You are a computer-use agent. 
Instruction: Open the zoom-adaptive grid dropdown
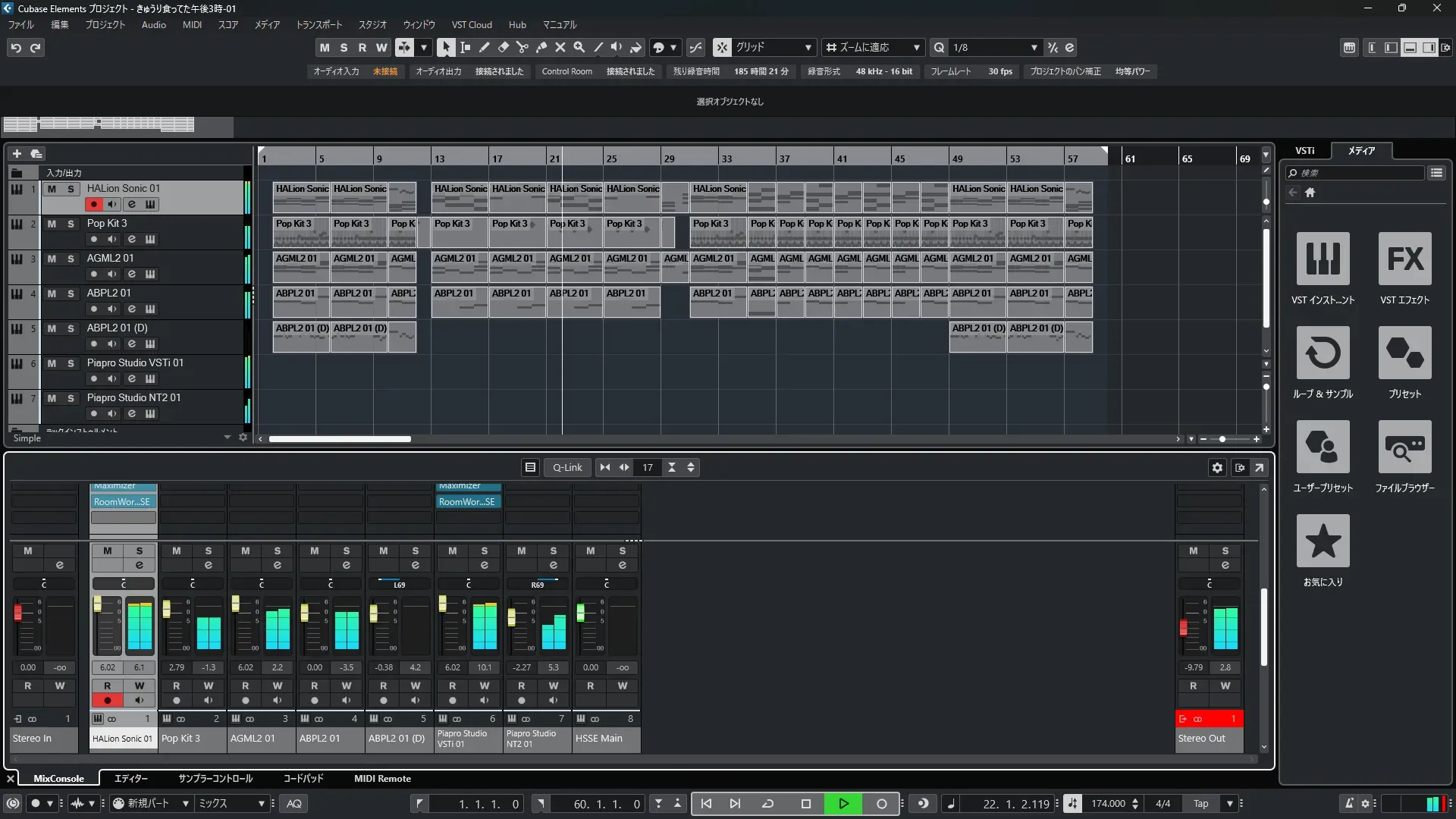point(916,47)
